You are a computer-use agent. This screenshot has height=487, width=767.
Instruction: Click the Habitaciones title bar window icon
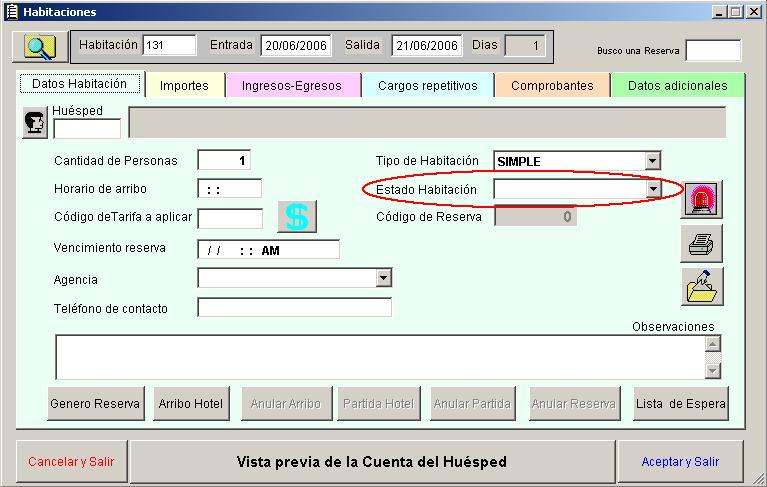pyautogui.click(x=12, y=11)
